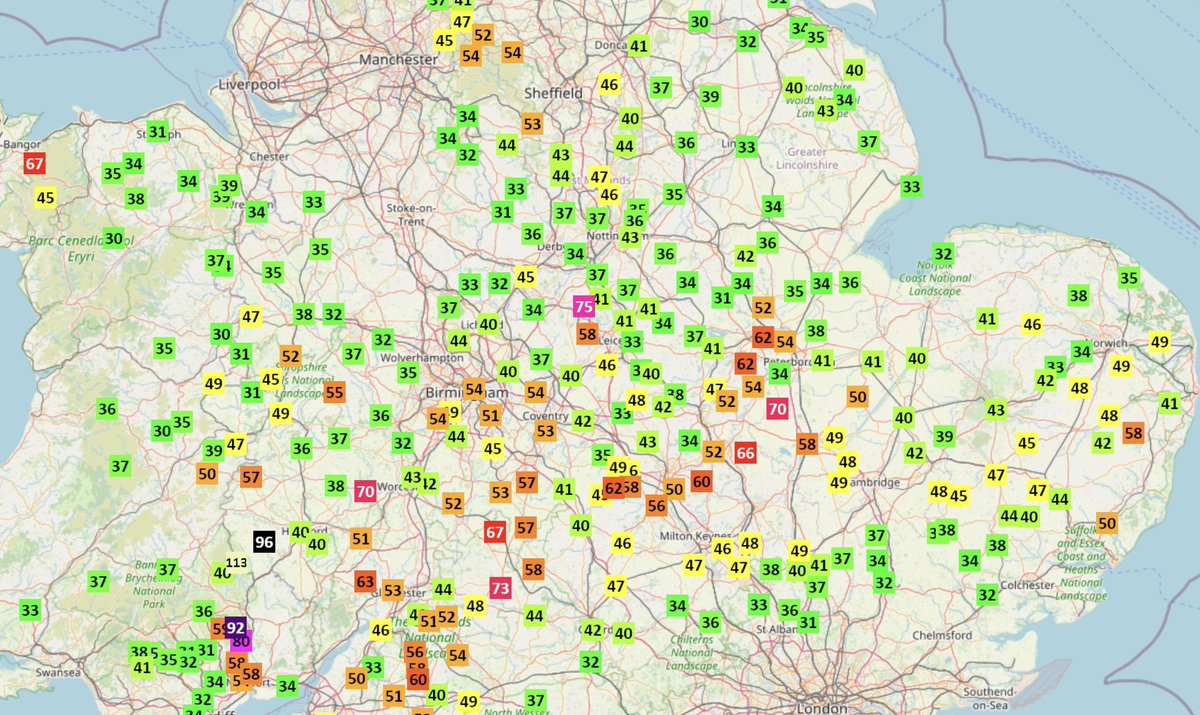
Task: Select the Colchester town label
Action: (1027, 584)
